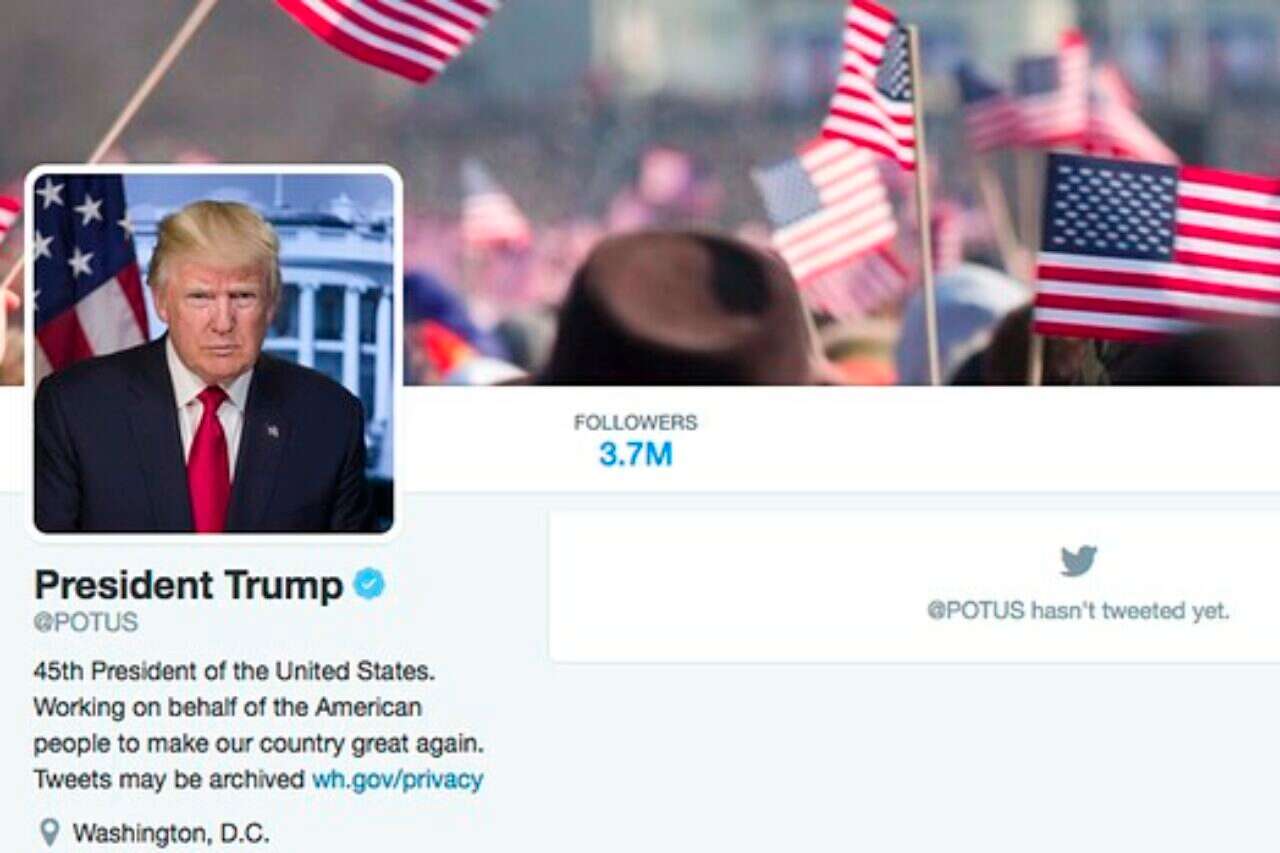Click "45th President of the United States" bio line
The height and width of the screenshot is (853, 1280).
pos(235,669)
